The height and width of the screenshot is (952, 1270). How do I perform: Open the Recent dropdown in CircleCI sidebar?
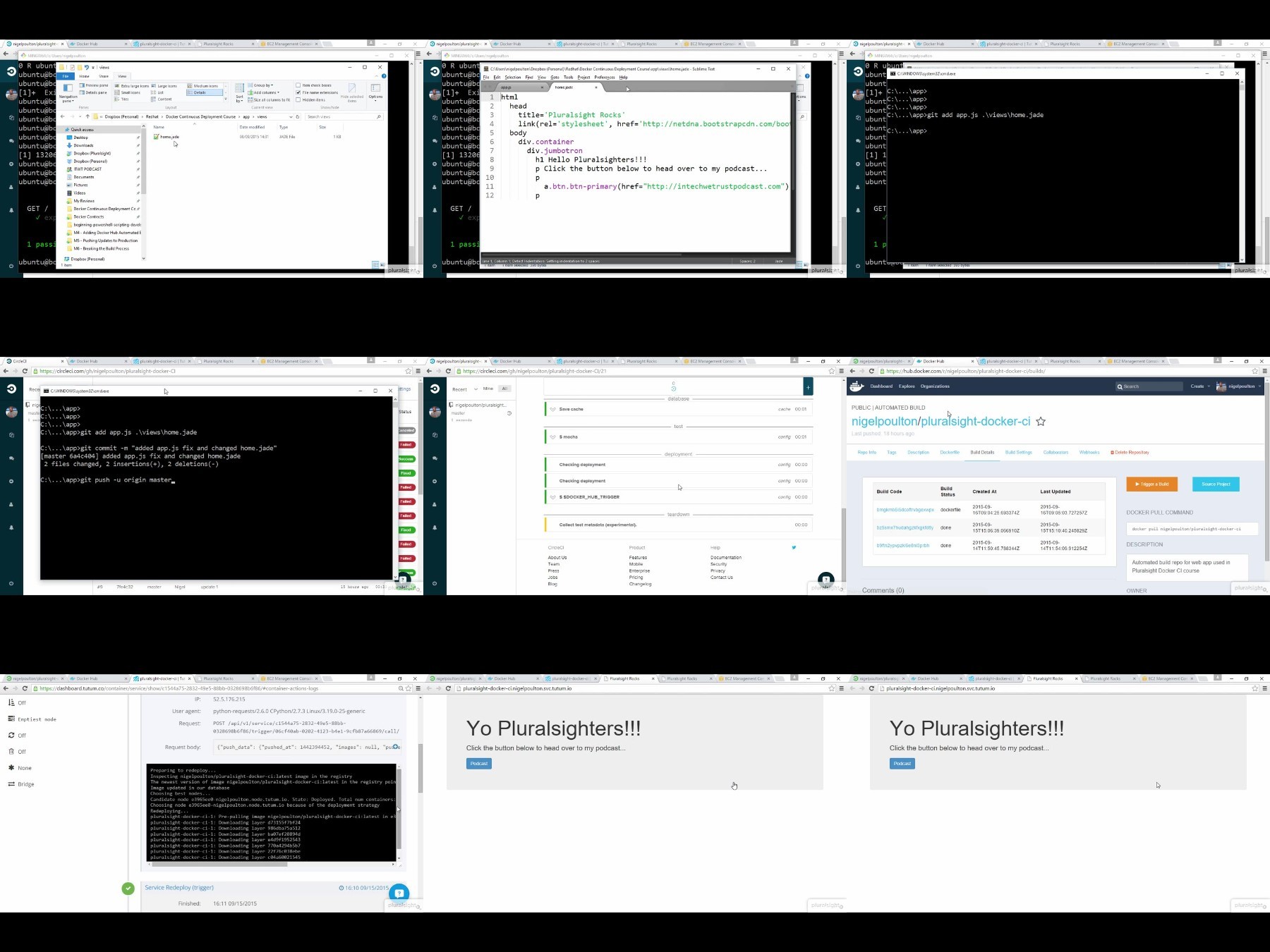coord(464,389)
